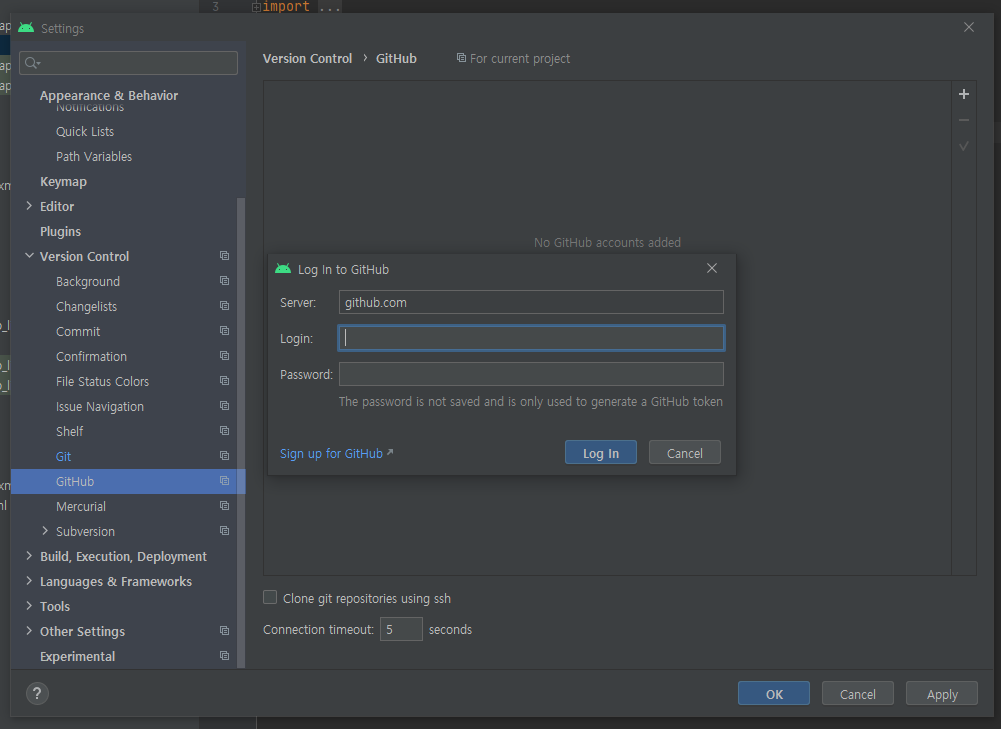Click Version Control breadcrumb
This screenshot has width=1001, height=729.
pos(307,58)
